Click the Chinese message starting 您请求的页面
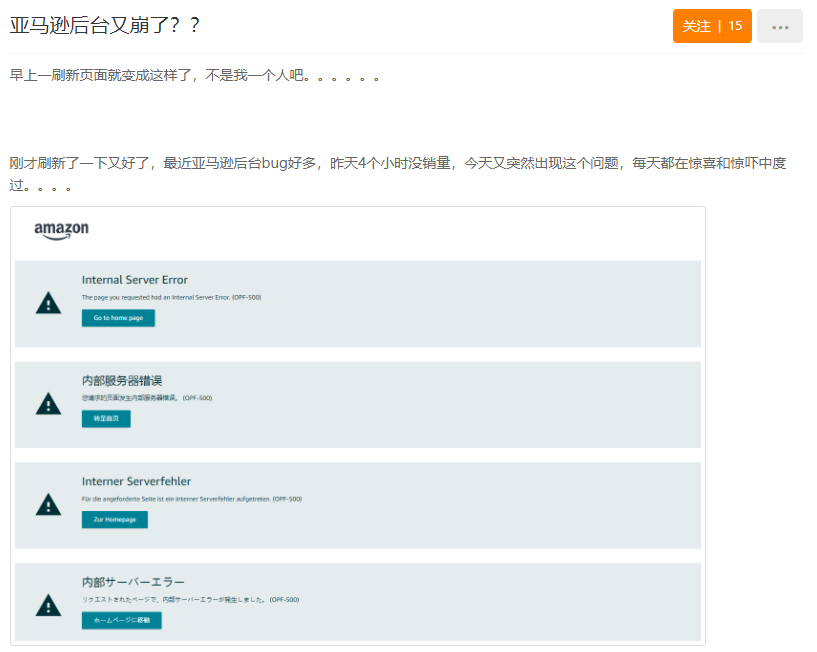The image size is (817, 652). click(146, 398)
